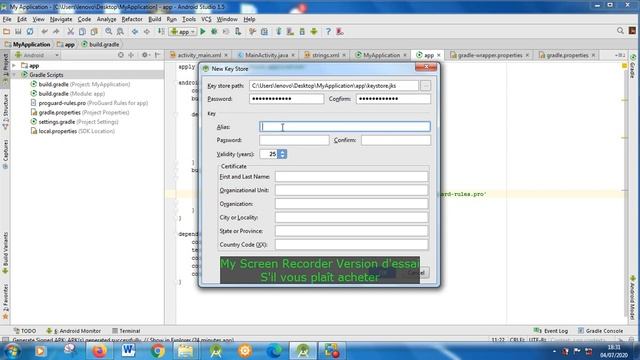Click the Key store path field
Screen dimensions: 640x360
[334, 86]
